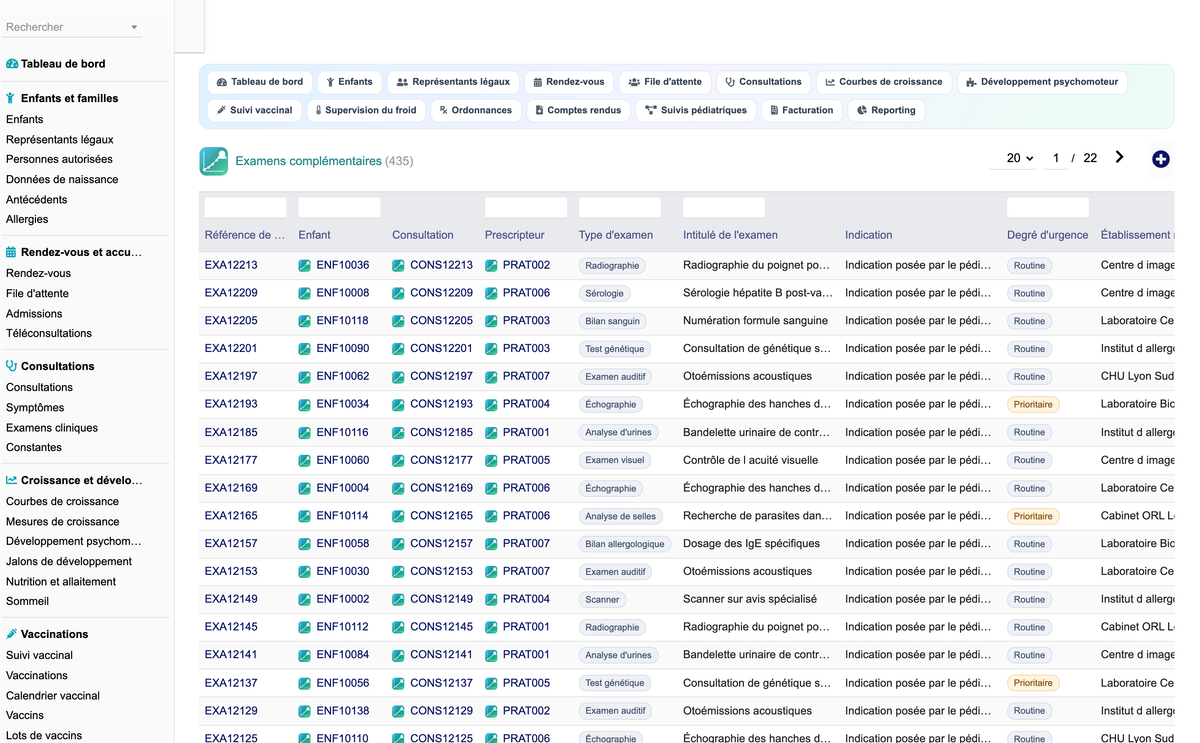Click the add new record plus icon
The image size is (1200, 743).
pyautogui.click(x=1160, y=159)
